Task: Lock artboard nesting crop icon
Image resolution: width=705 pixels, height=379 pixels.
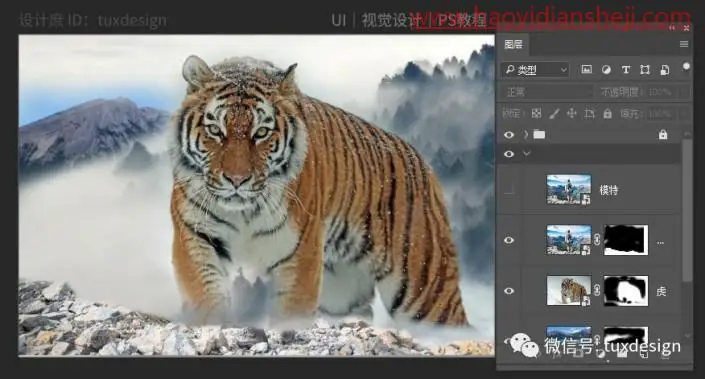Action: click(589, 114)
